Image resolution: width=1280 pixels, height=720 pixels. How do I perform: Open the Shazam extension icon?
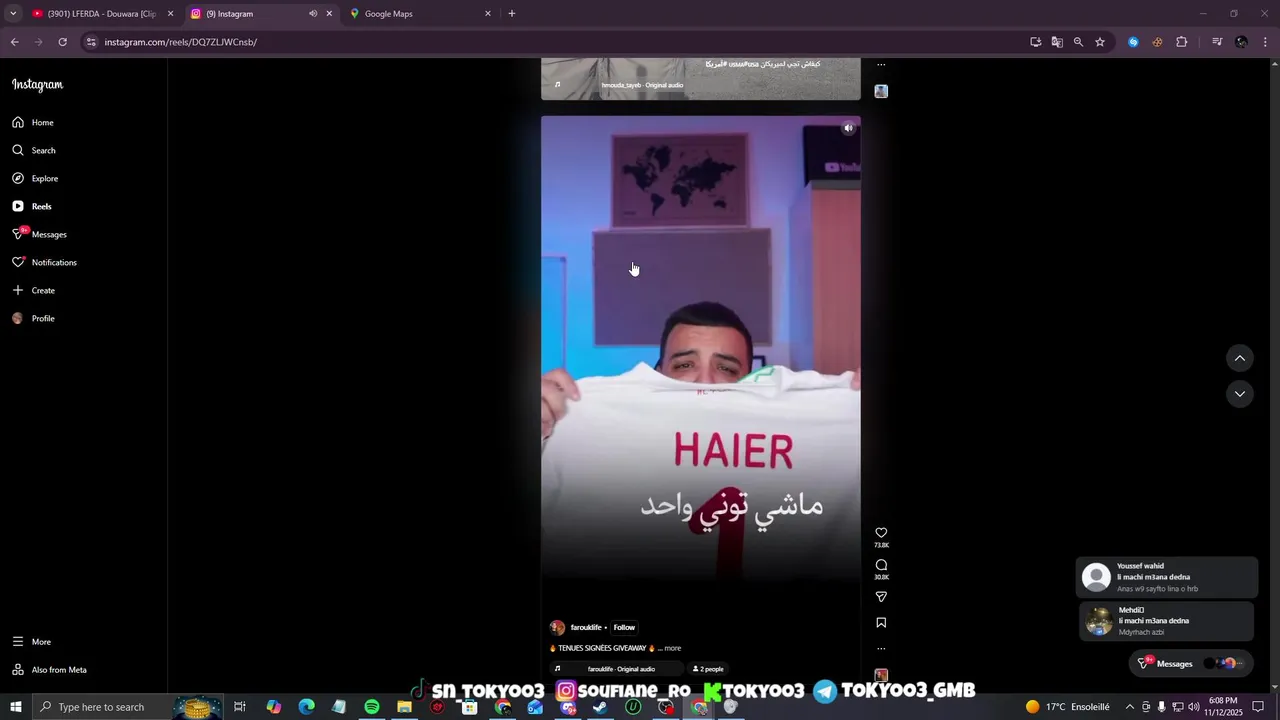(1133, 42)
